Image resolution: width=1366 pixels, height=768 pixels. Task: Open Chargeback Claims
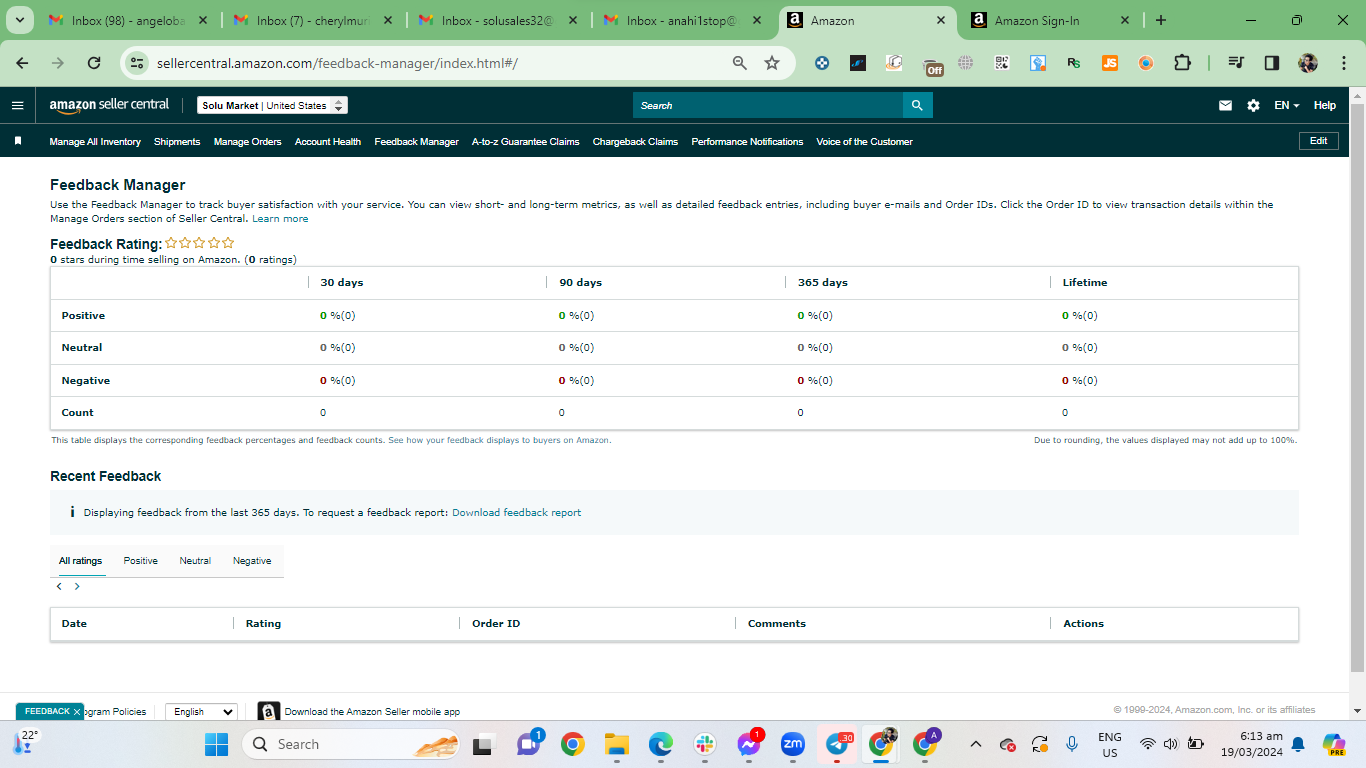[635, 142]
